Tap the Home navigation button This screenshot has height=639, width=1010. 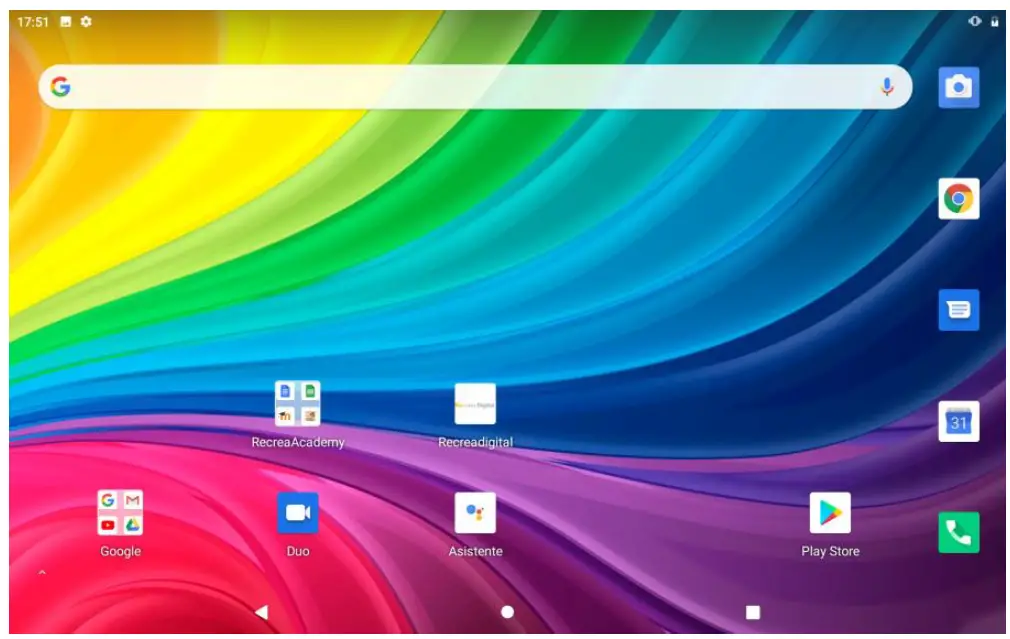pos(508,612)
